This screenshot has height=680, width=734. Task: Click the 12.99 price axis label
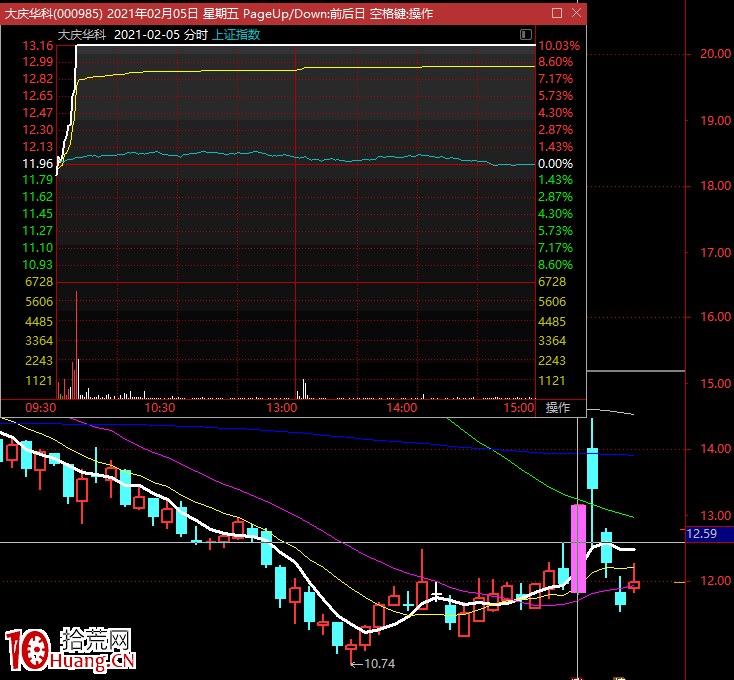pos(38,62)
